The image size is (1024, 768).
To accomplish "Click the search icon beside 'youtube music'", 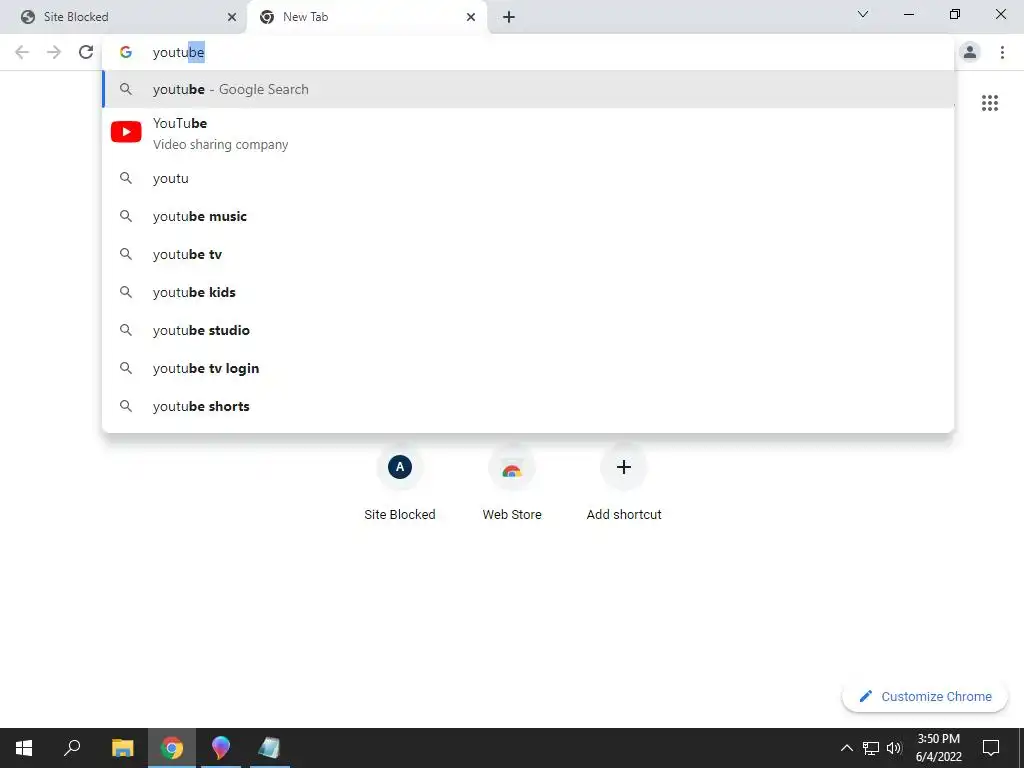I will coord(126,216).
